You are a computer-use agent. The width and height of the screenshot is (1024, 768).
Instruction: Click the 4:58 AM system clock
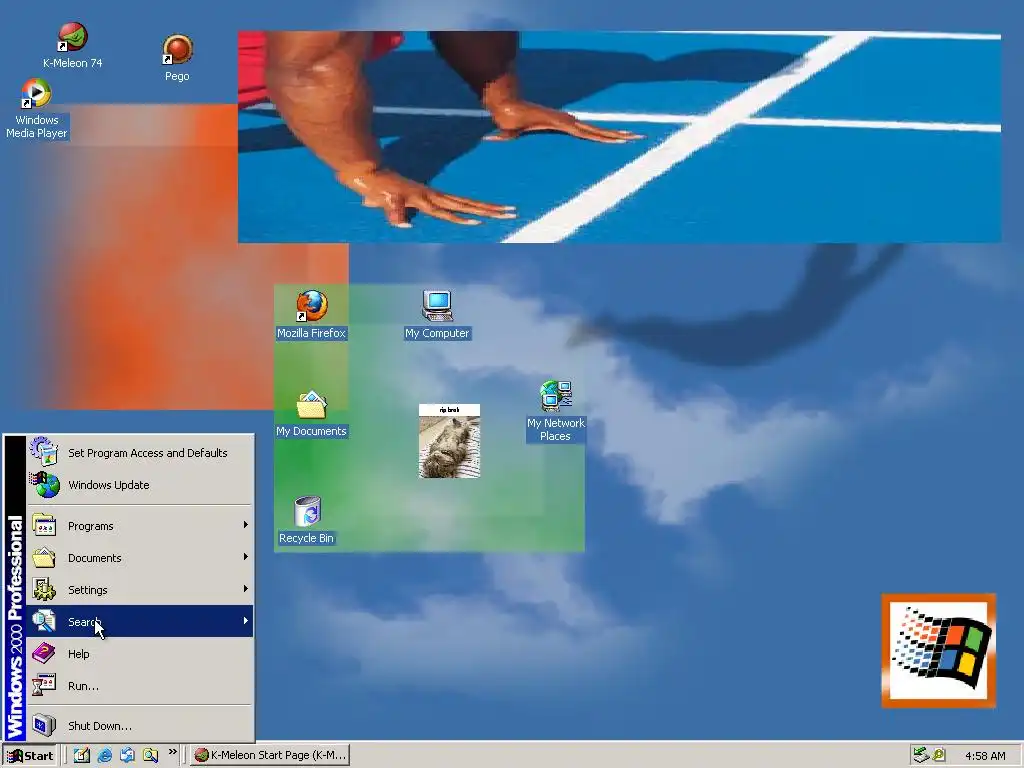pos(985,756)
